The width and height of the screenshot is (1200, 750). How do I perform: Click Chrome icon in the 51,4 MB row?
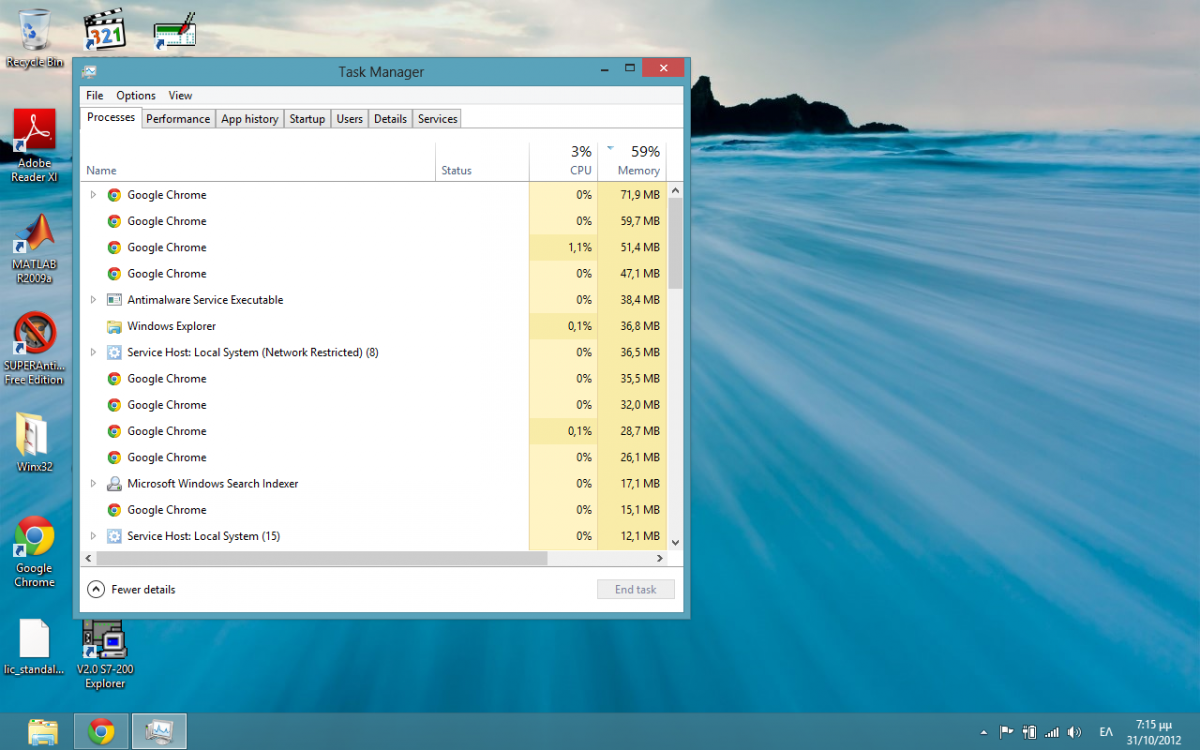pyautogui.click(x=114, y=247)
